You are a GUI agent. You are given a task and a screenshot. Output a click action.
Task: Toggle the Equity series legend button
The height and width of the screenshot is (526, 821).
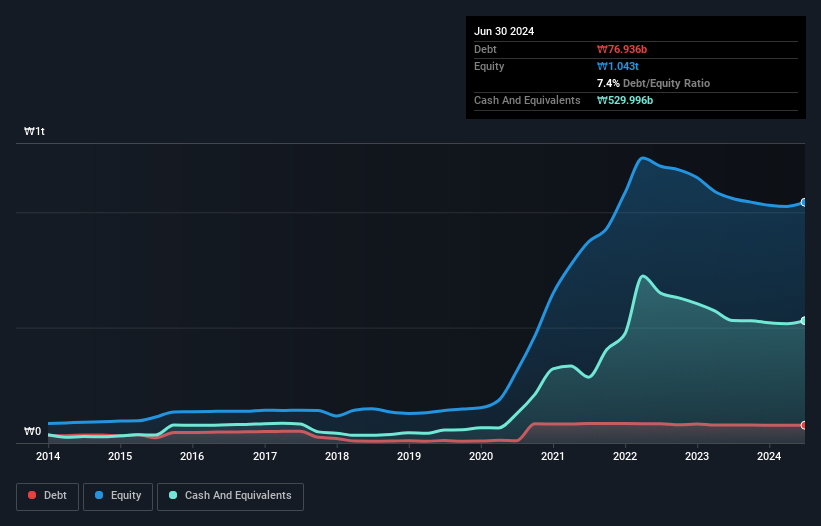tap(118, 496)
